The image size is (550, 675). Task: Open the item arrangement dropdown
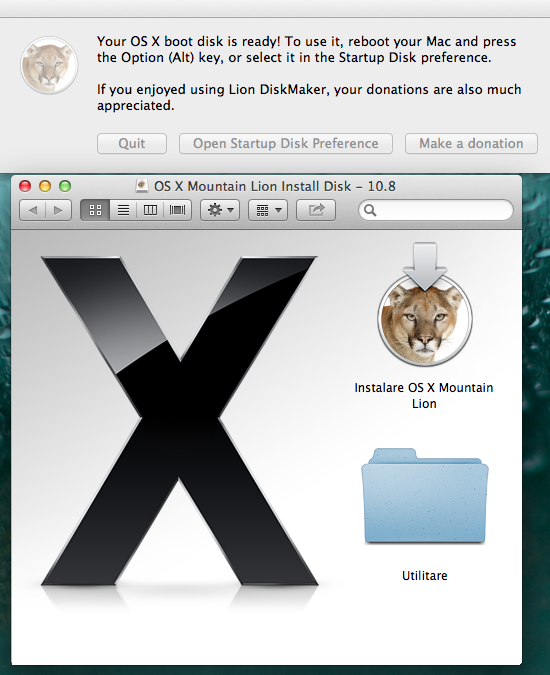click(x=268, y=211)
